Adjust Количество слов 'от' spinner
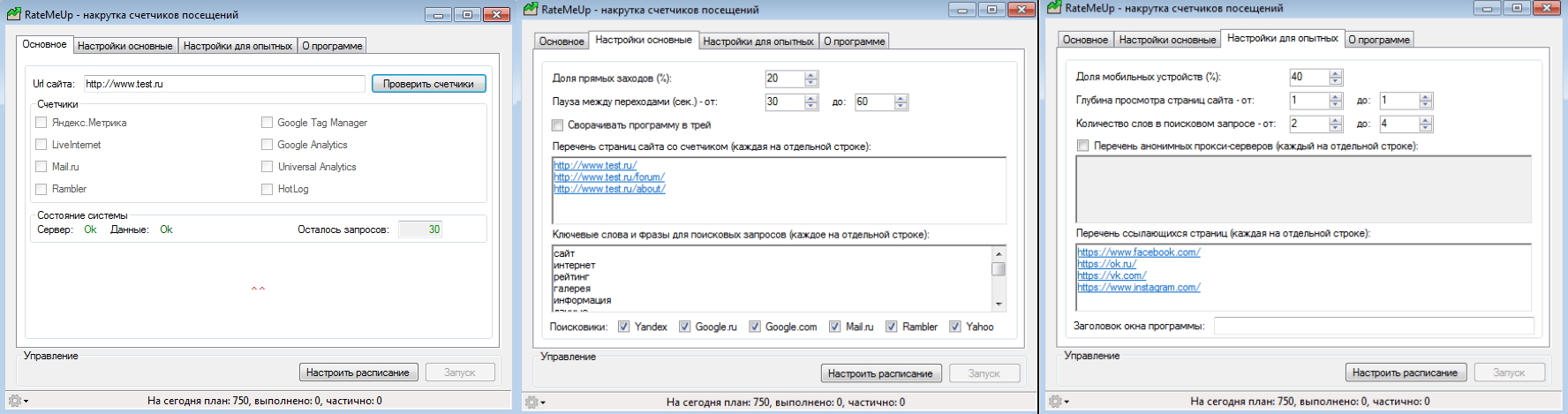The height and width of the screenshot is (414, 1568). [1336, 124]
